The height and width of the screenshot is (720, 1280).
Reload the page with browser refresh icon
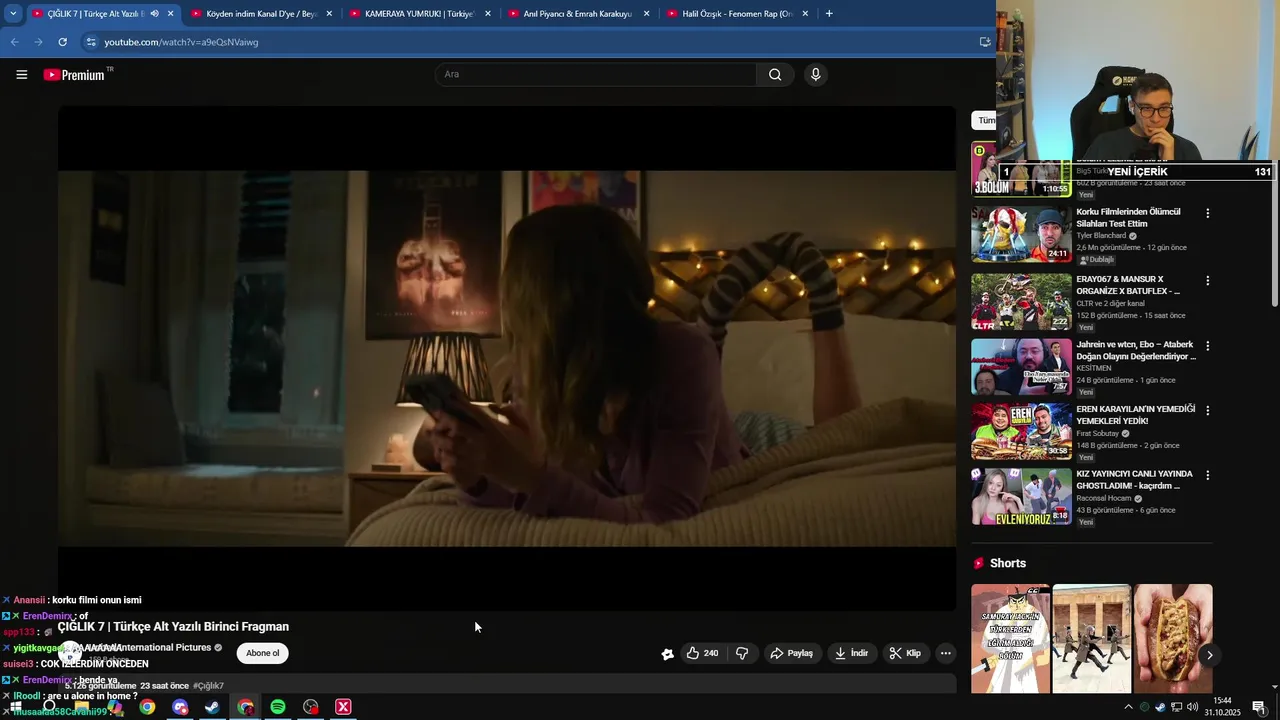coord(62,42)
